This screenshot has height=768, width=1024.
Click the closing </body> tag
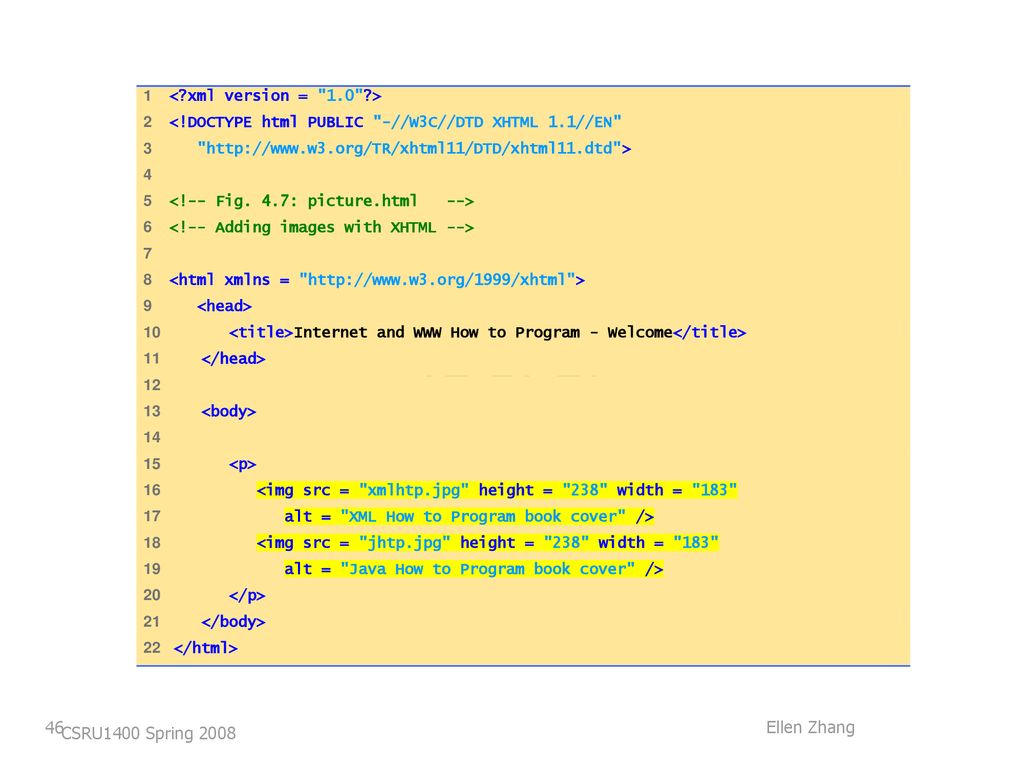(x=233, y=622)
